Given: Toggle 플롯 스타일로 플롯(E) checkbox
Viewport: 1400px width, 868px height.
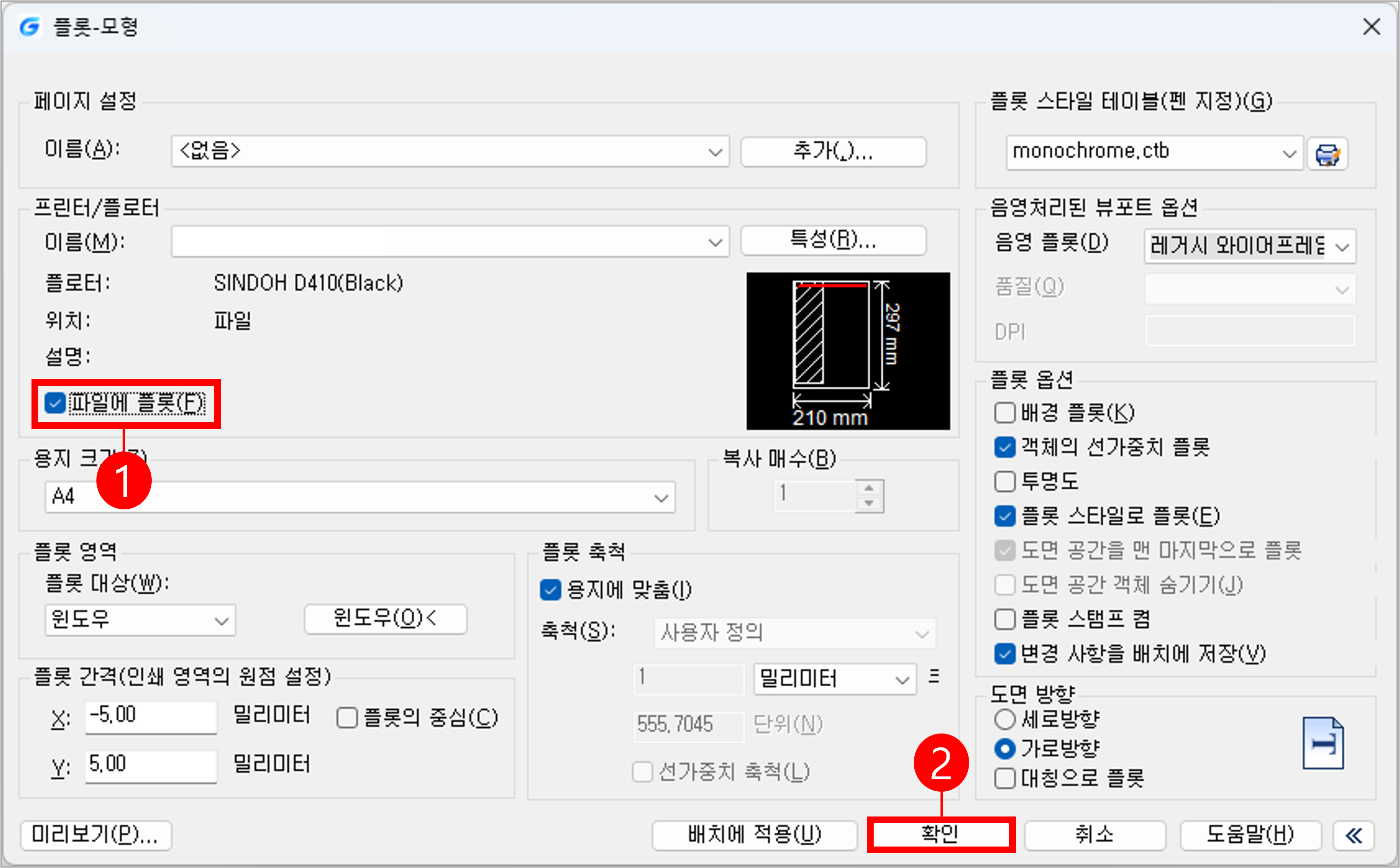Looking at the screenshot, I should [1005, 516].
